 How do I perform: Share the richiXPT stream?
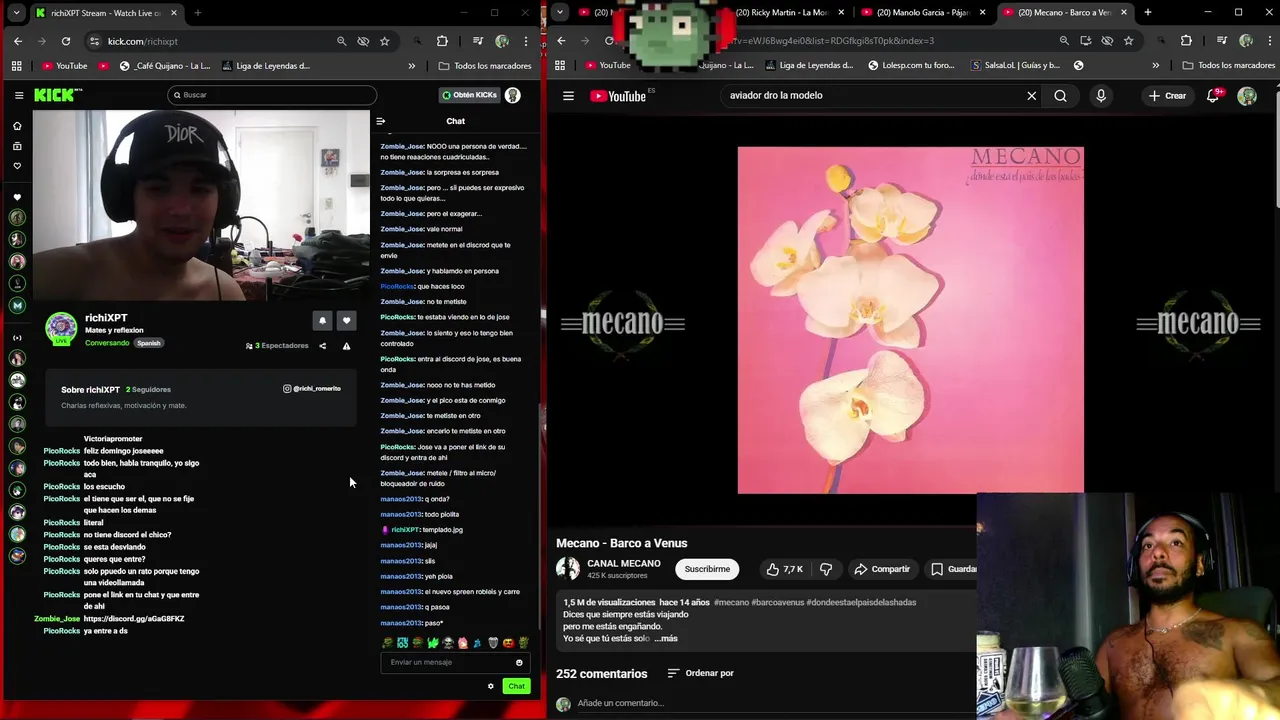click(x=322, y=346)
